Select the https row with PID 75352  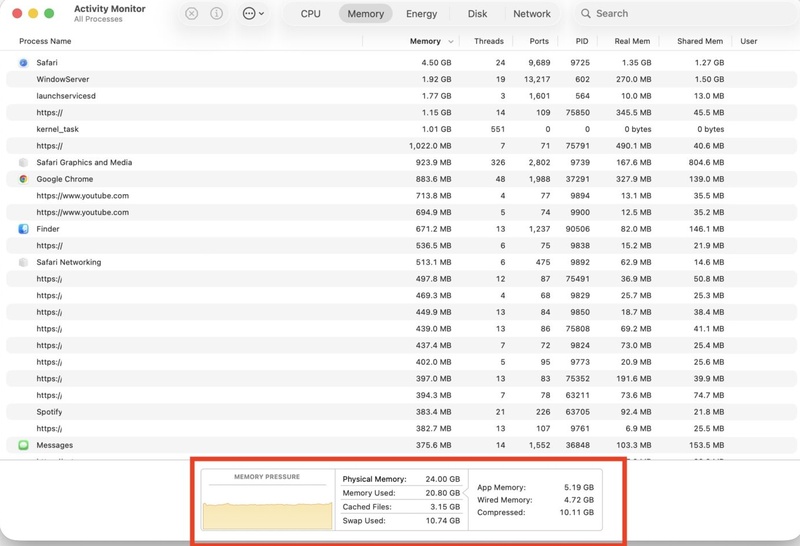(x=401, y=379)
